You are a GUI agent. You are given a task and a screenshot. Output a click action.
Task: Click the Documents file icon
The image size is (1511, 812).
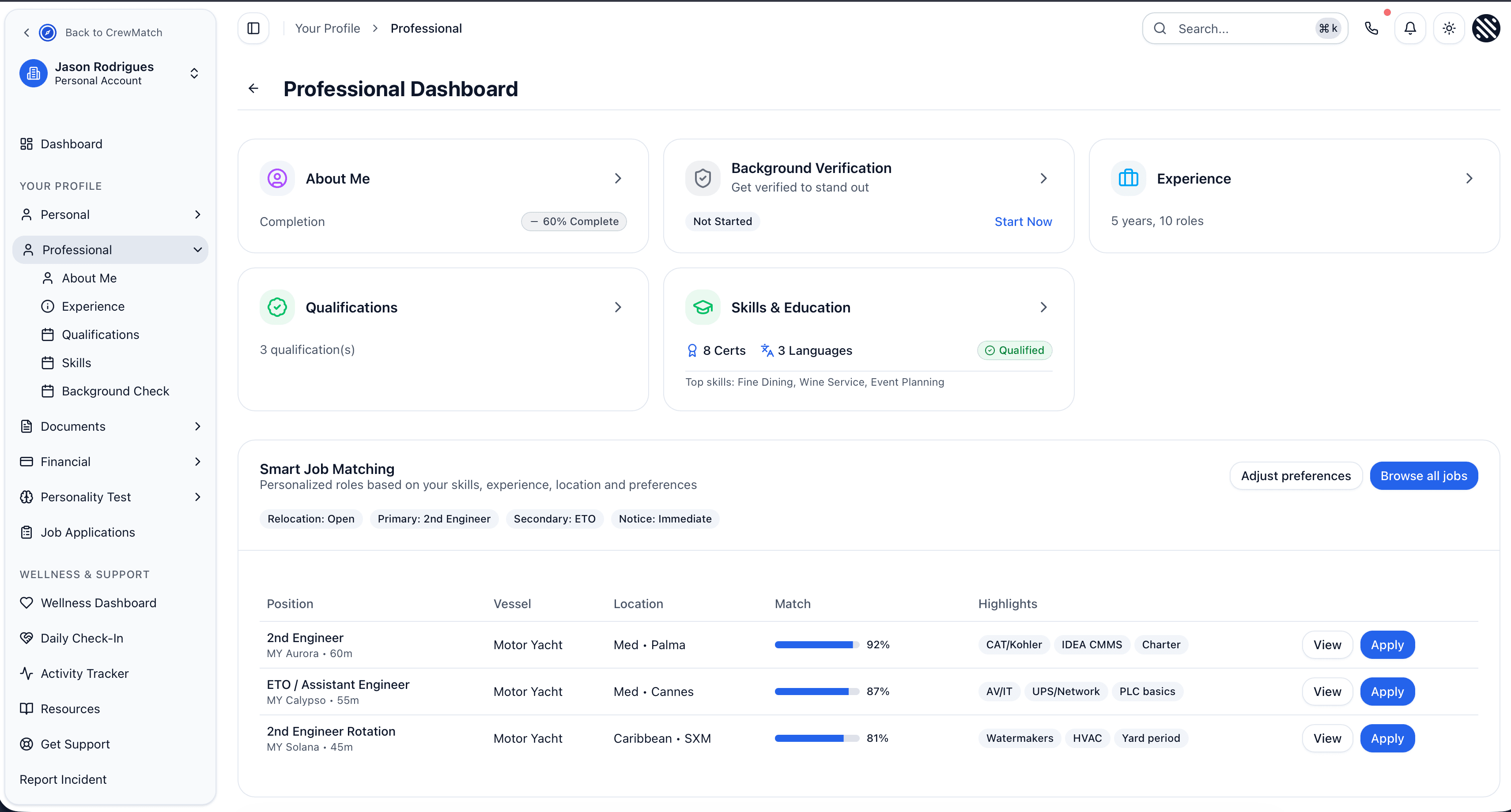tap(26, 426)
